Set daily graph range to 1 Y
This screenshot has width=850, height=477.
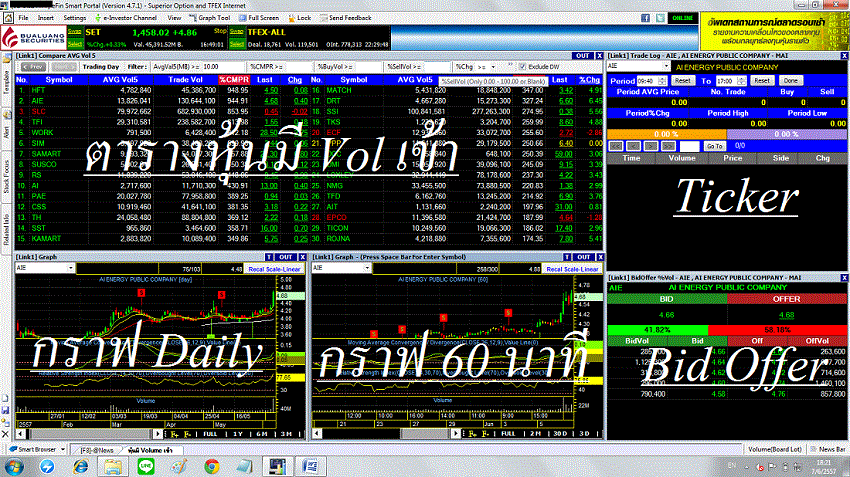coord(238,434)
